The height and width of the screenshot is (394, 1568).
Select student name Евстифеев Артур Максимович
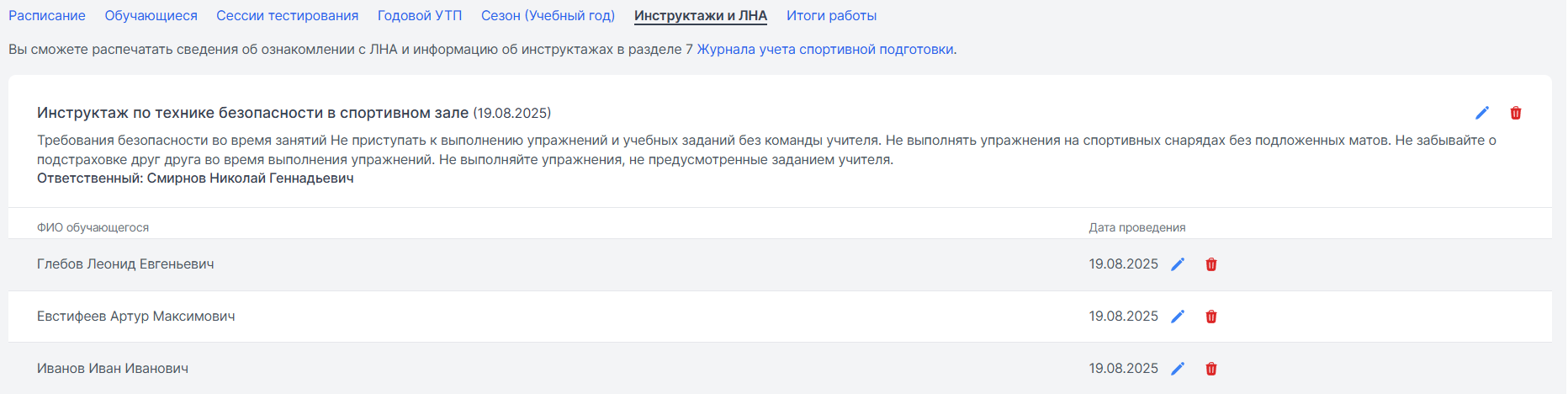(x=136, y=317)
